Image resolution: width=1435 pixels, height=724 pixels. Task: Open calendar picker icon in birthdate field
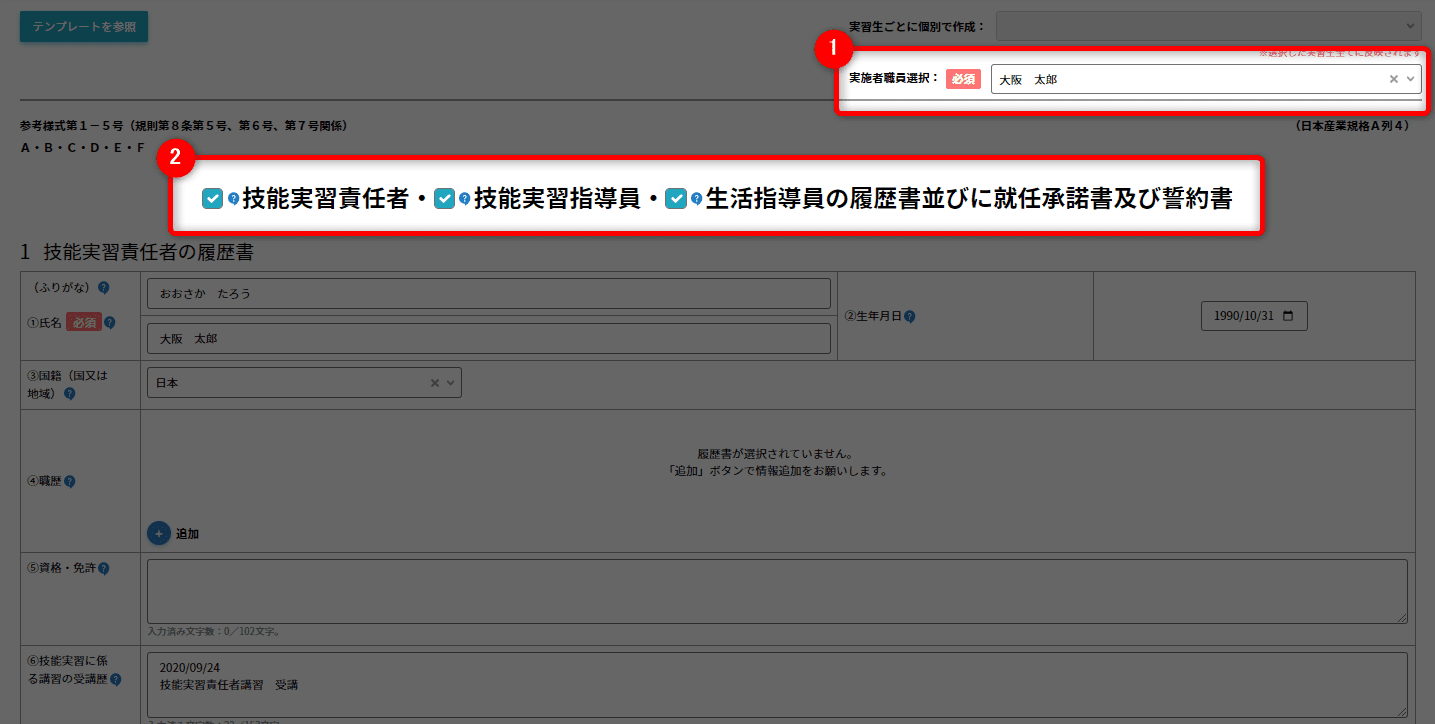(1287, 316)
